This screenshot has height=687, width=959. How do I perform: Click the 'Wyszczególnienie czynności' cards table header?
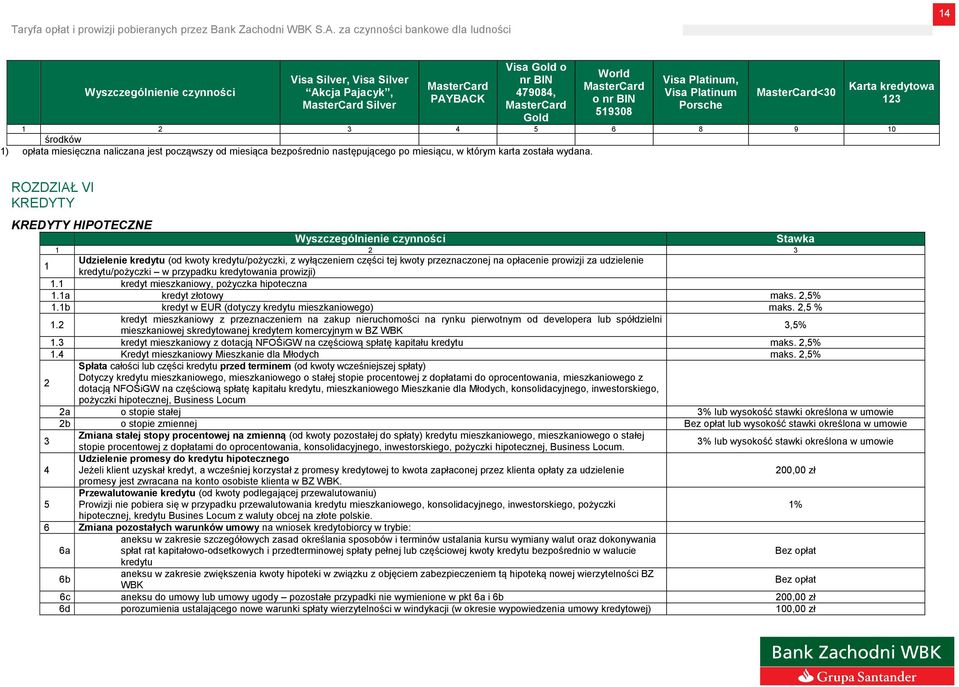tap(160, 92)
